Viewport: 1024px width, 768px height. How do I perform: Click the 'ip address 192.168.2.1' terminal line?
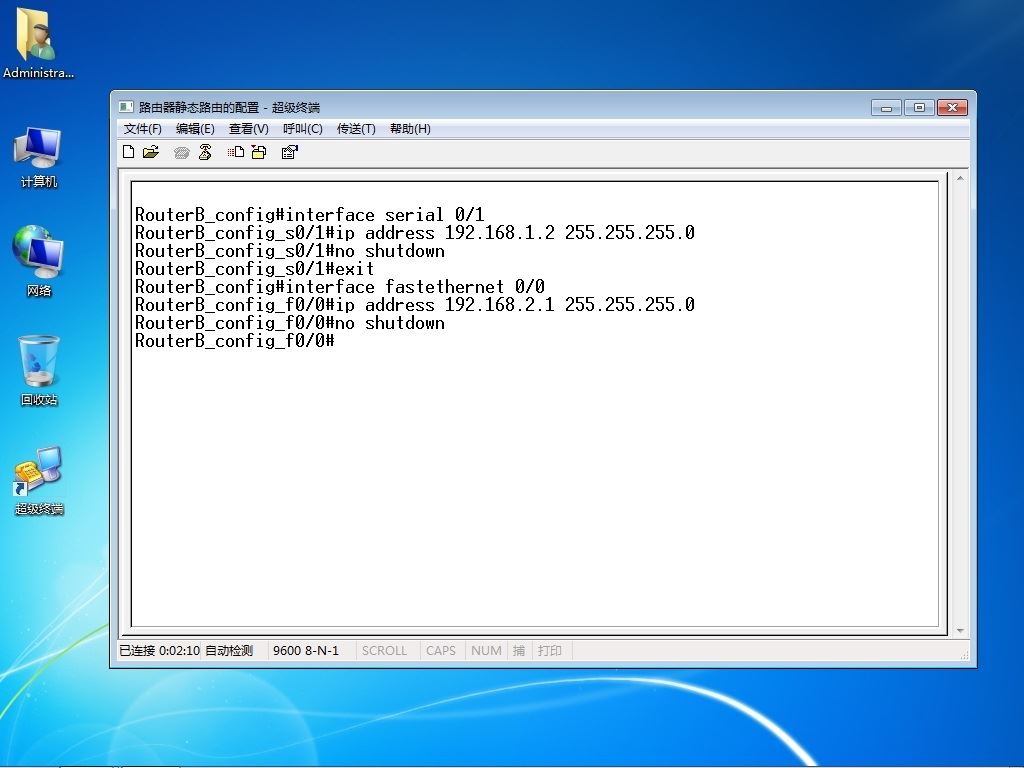pos(415,305)
